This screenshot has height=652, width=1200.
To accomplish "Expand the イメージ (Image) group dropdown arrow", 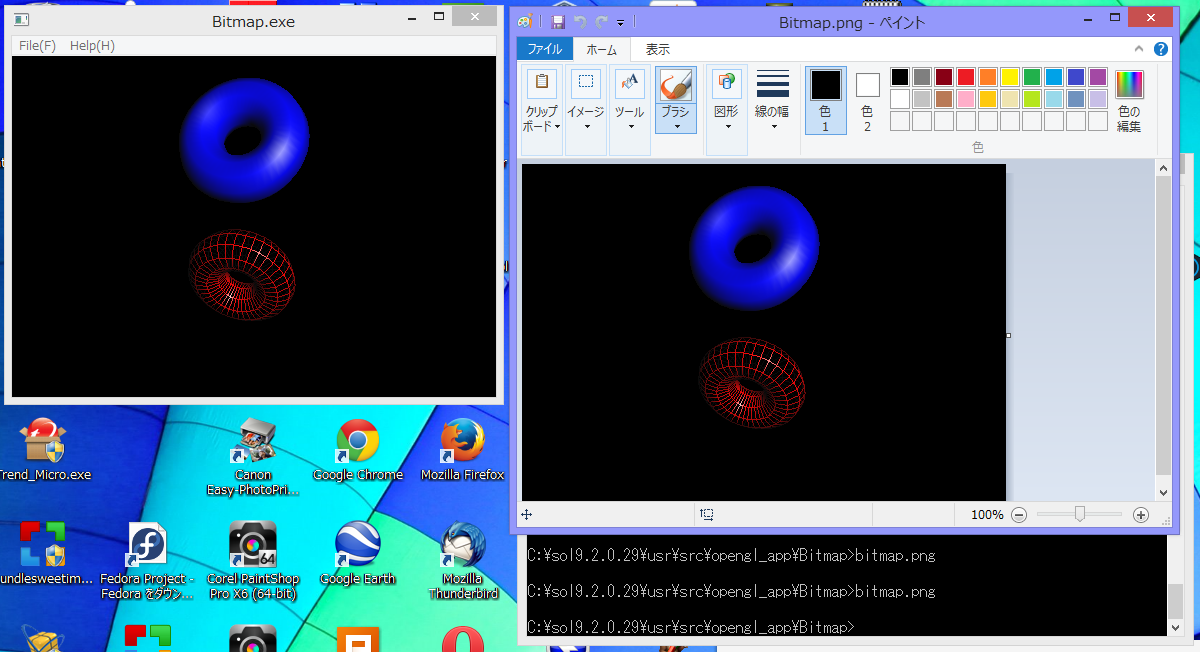I will (586, 126).
